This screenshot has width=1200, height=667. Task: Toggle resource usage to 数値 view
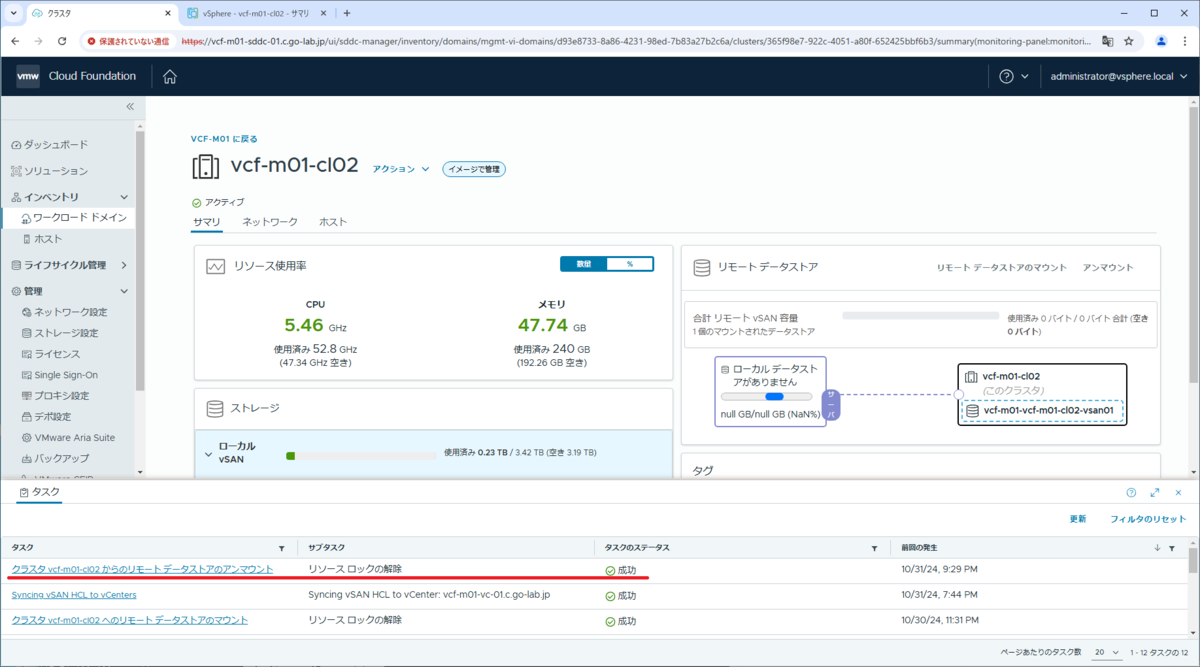[584, 264]
